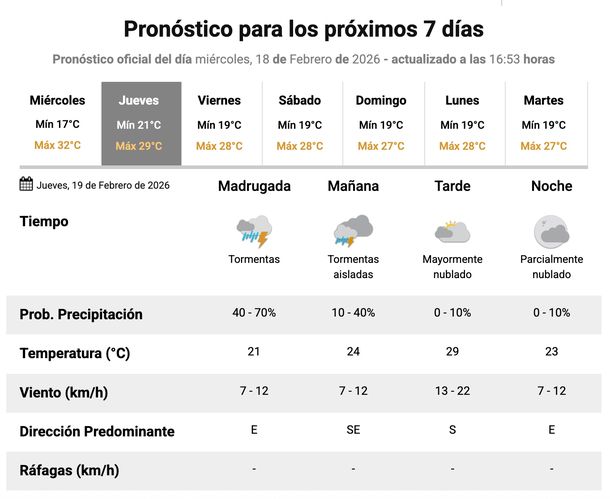
Task: Click the Ráfagas (km/h) row label
Action: [x=69, y=470]
